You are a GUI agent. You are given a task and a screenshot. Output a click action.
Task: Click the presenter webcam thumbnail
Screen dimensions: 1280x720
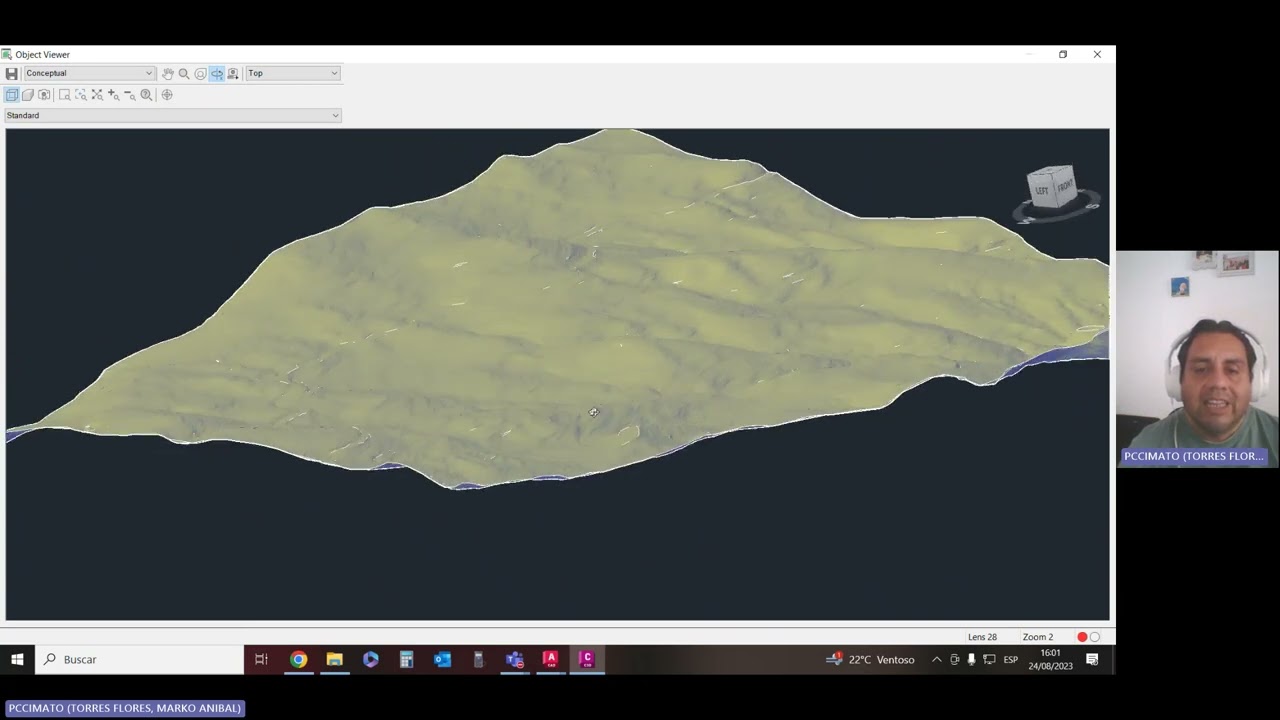(x=1198, y=358)
